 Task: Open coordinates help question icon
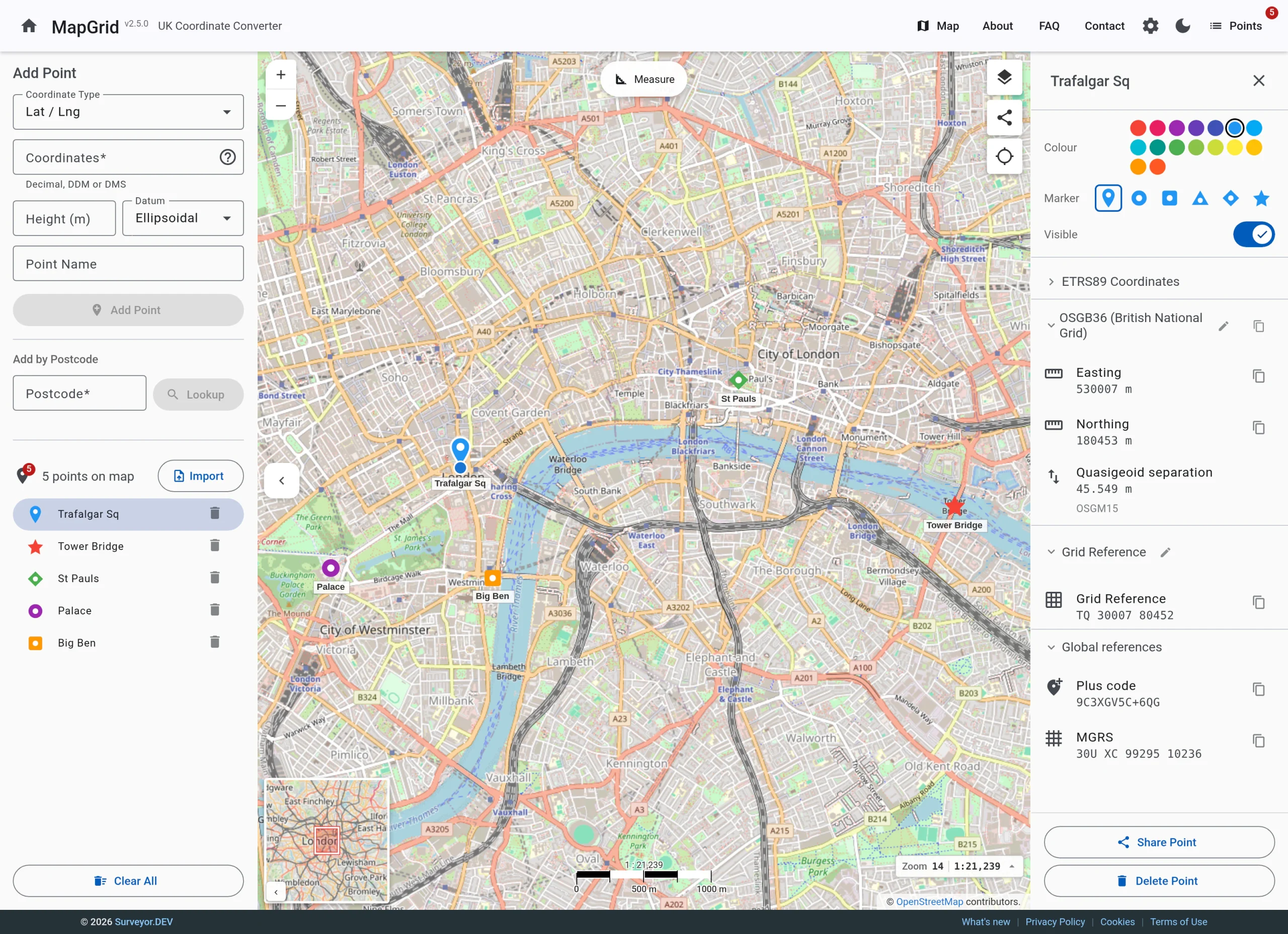pyautogui.click(x=228, y=158)
